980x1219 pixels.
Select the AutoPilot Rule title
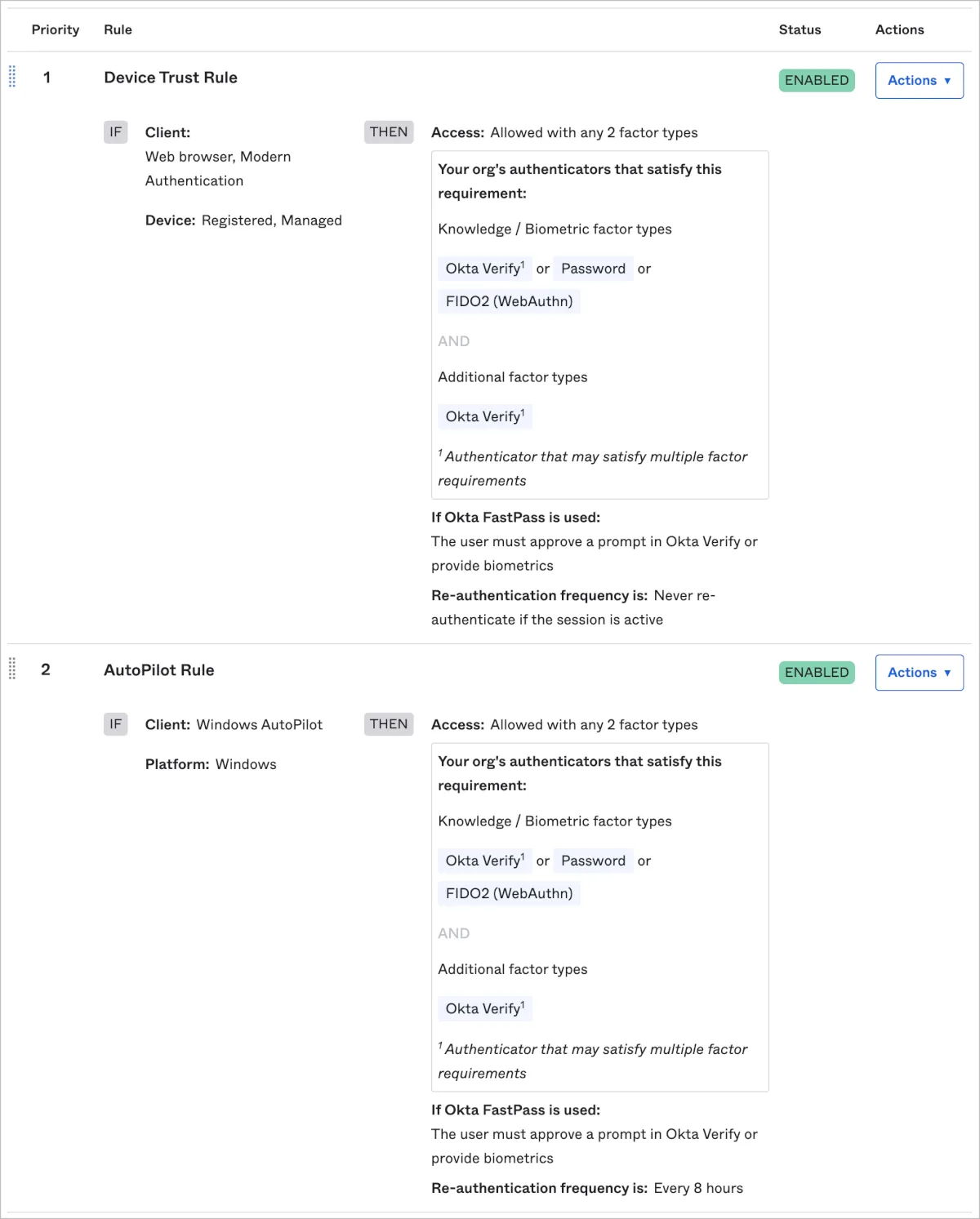point(159,670)
